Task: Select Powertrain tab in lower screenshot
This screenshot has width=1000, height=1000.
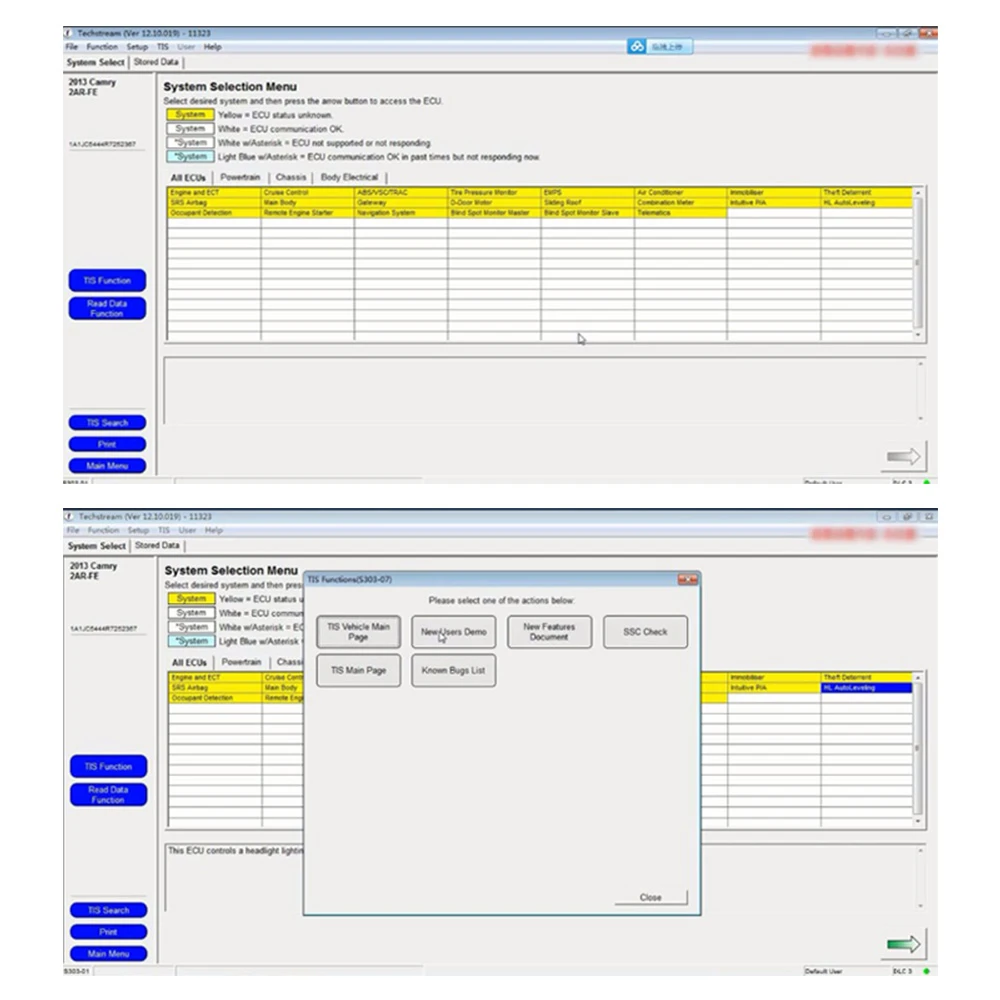Action: 242,662
